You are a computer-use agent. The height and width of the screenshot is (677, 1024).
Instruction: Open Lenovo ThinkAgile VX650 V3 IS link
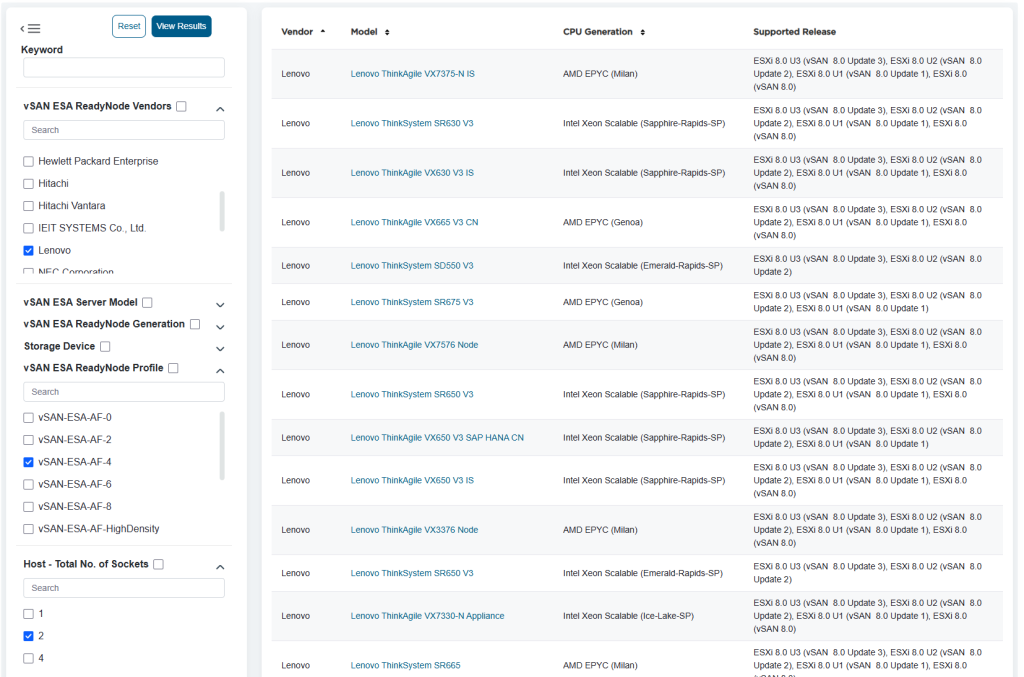tap(412, 480)
